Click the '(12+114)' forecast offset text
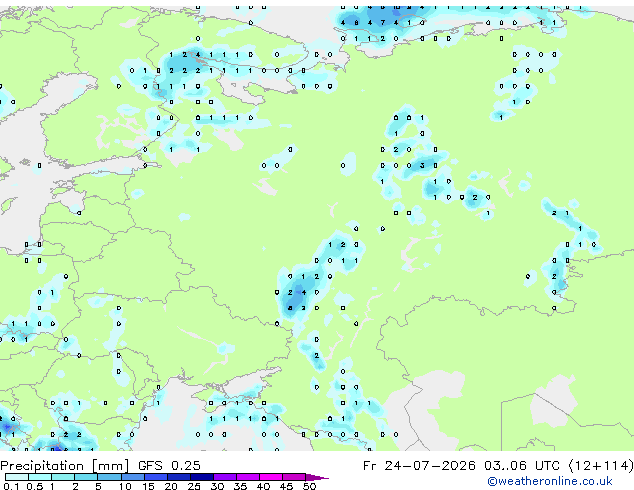 pos(601,466)
